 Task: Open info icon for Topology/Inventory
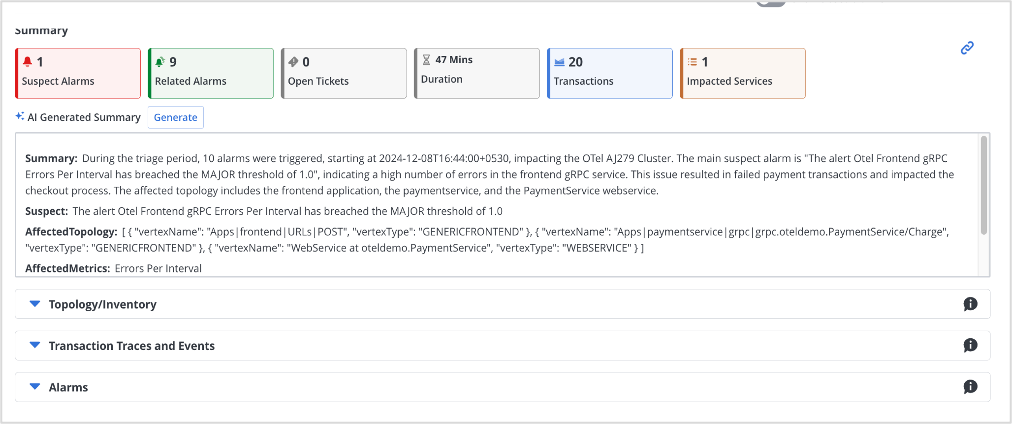click(x=969, y=305)
